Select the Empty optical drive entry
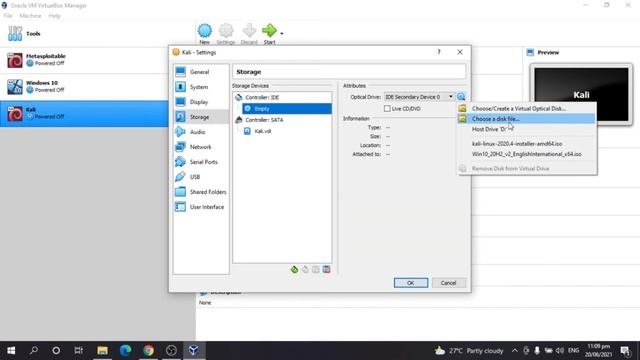This screenshot has height=360, width=640. 287,109
